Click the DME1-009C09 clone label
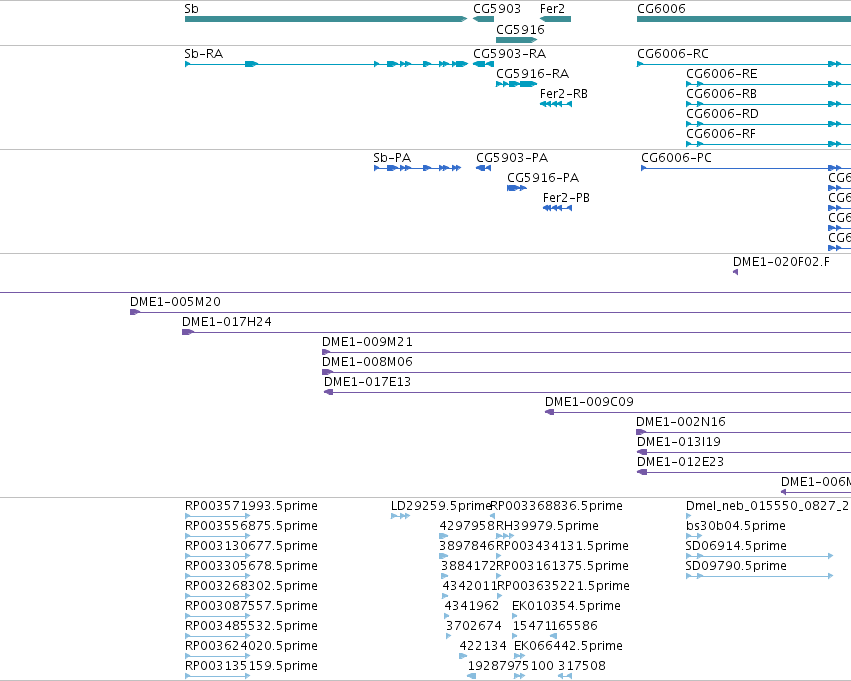Screen dimensions: 851x681 click(x=589, y=402)
